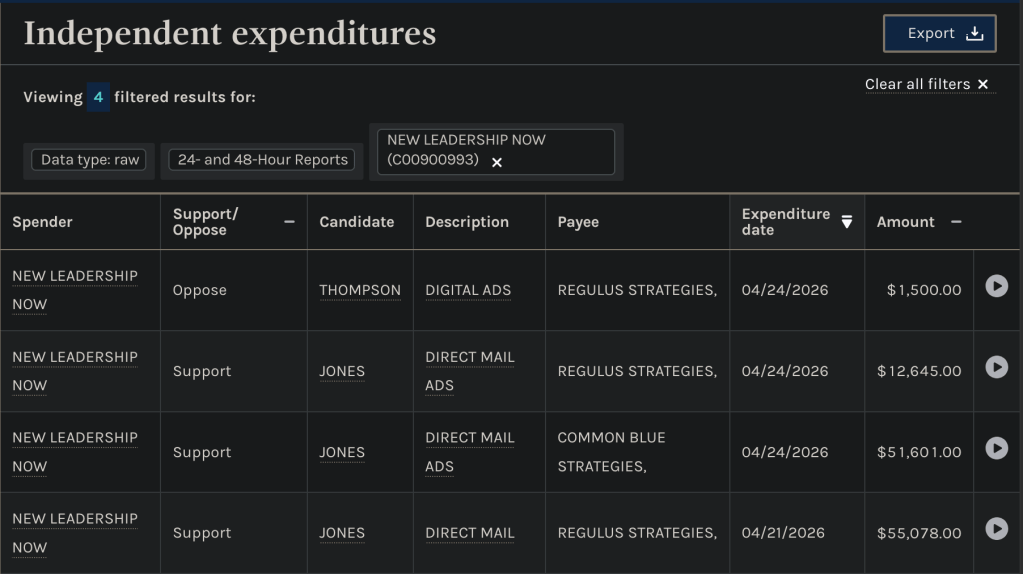The image size is (1023, 574).
Task: Click the 24- and 48-Hour Reports tag
Action: click(x=262, y=160)
